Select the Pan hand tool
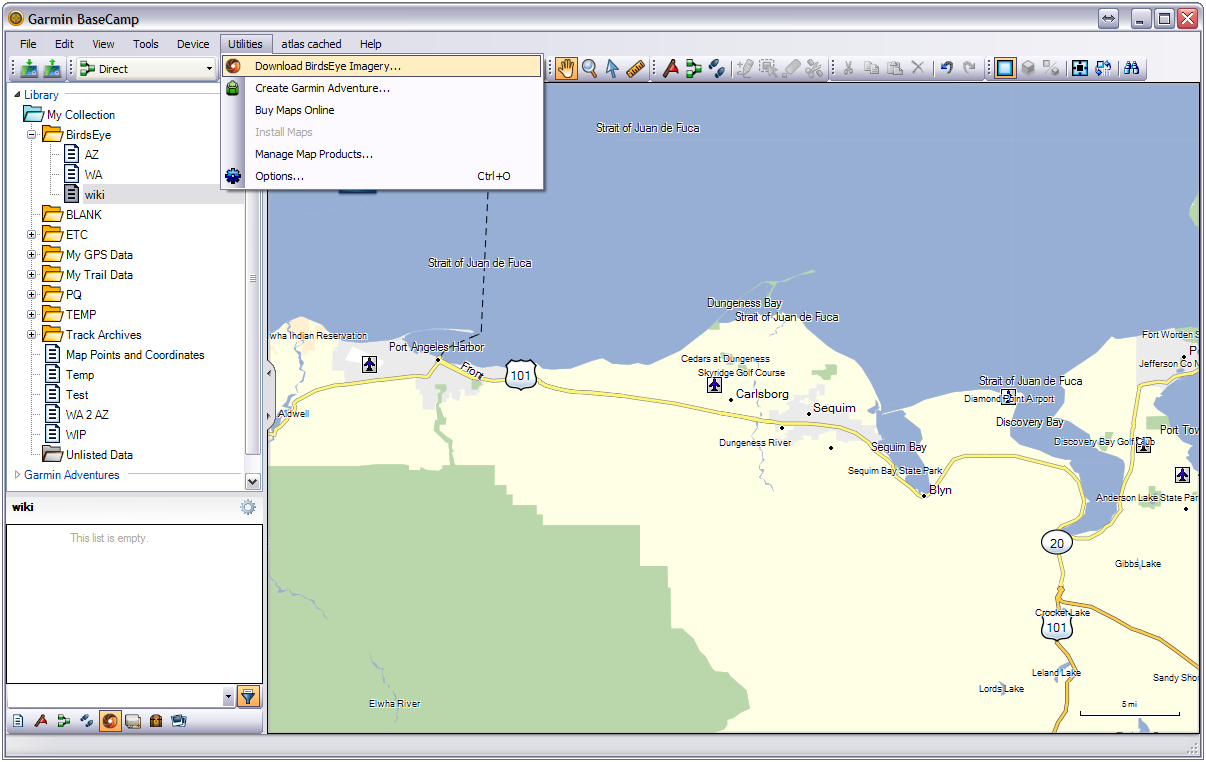Image resolution: width=1206 pixels, height=762 pixels. pos(567,68)
